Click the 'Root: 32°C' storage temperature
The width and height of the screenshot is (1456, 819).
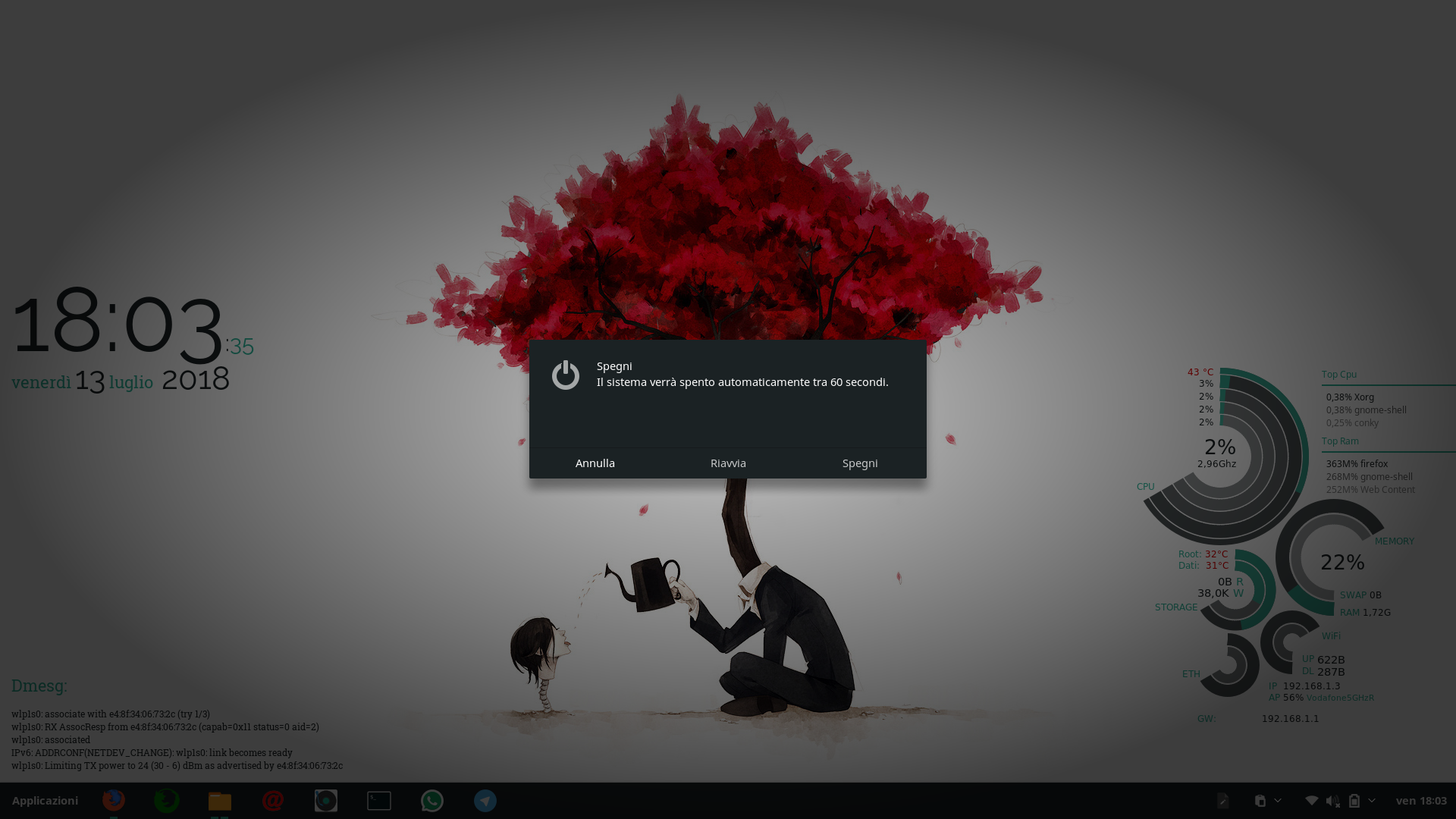click(x=1203, y=554)
